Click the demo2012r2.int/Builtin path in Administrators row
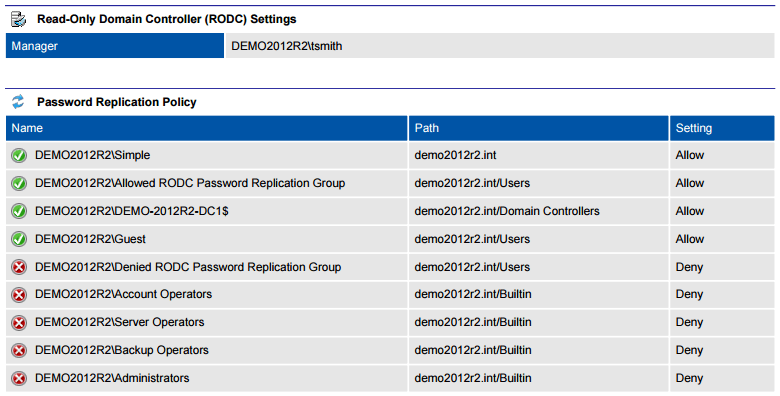The height and width of the screenshot is (396, 780). click(x=473, y=378)
